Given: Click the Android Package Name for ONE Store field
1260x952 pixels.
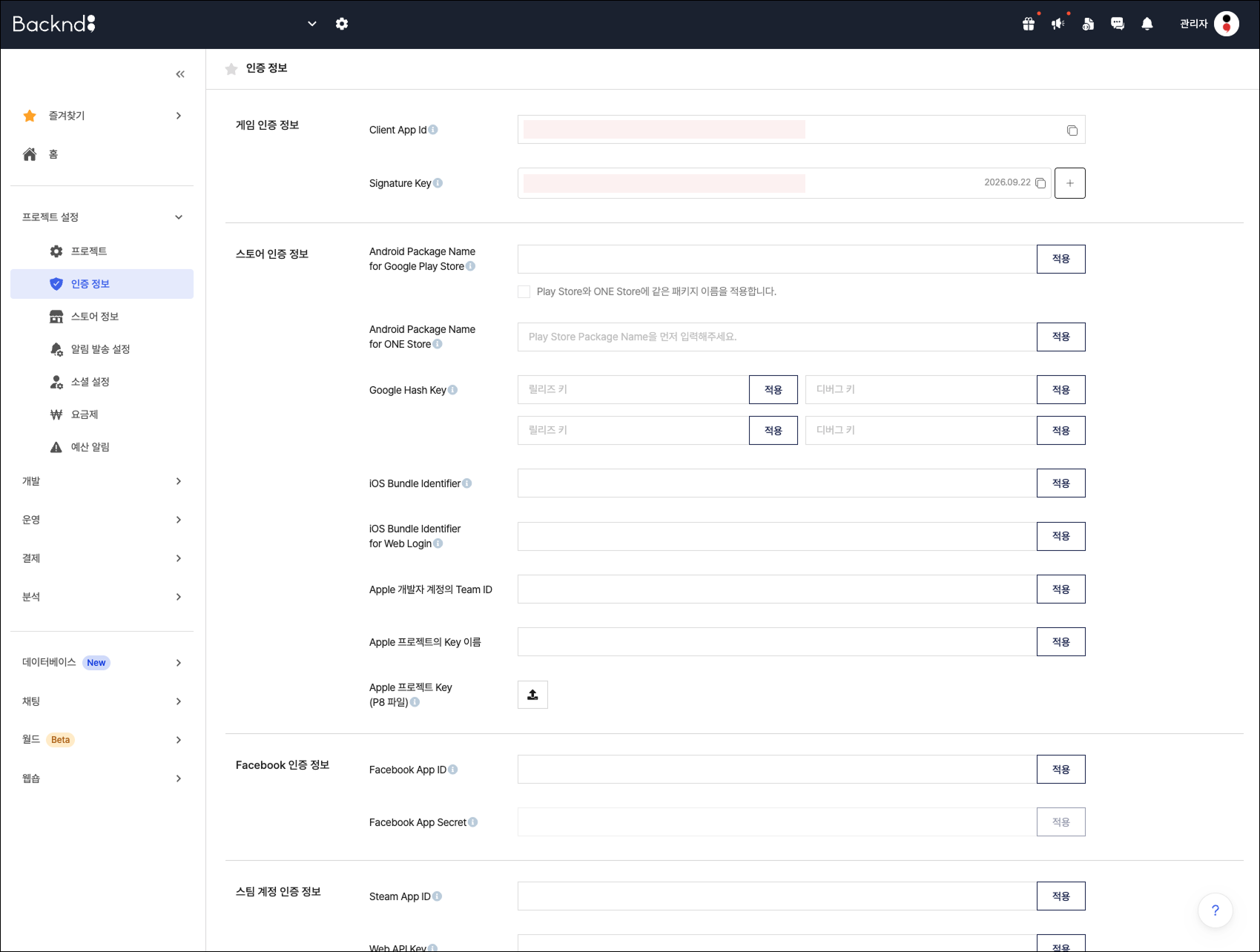Looking at the screenshot, I should [x=777, y=337].
